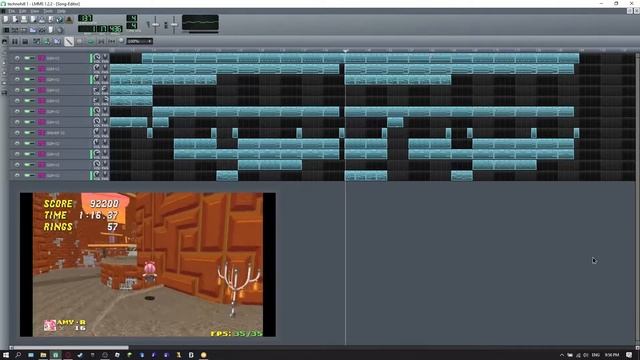640x360 pixels.
Task: Add an automation track
Action: tap(57, 41)
